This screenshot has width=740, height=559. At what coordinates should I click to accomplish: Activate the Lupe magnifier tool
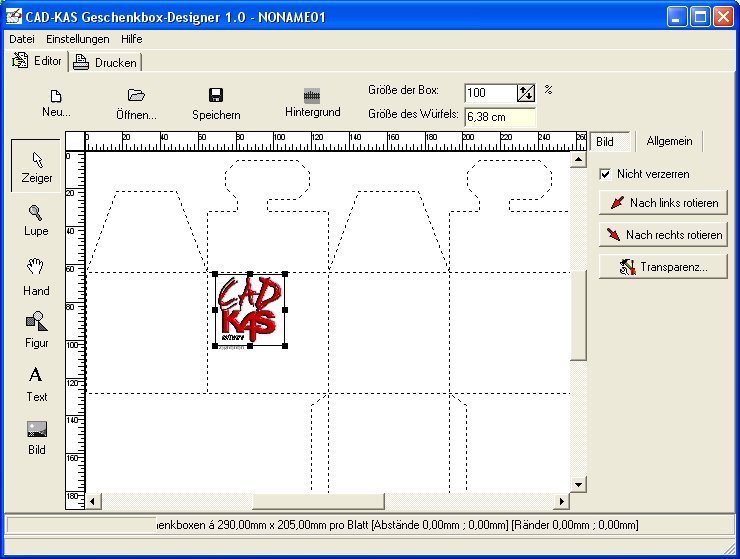point(36,219)
